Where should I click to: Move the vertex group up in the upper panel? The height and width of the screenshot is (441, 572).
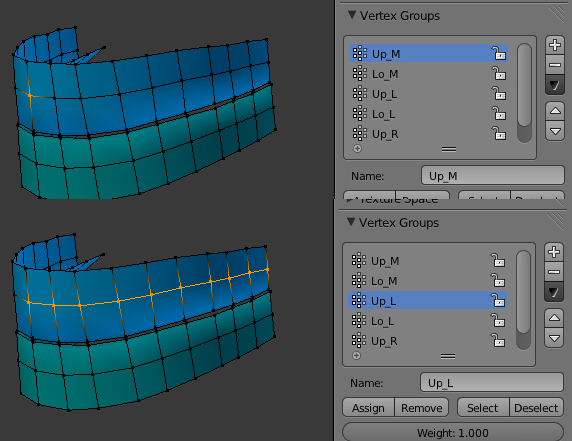click(x=555, y=111)
